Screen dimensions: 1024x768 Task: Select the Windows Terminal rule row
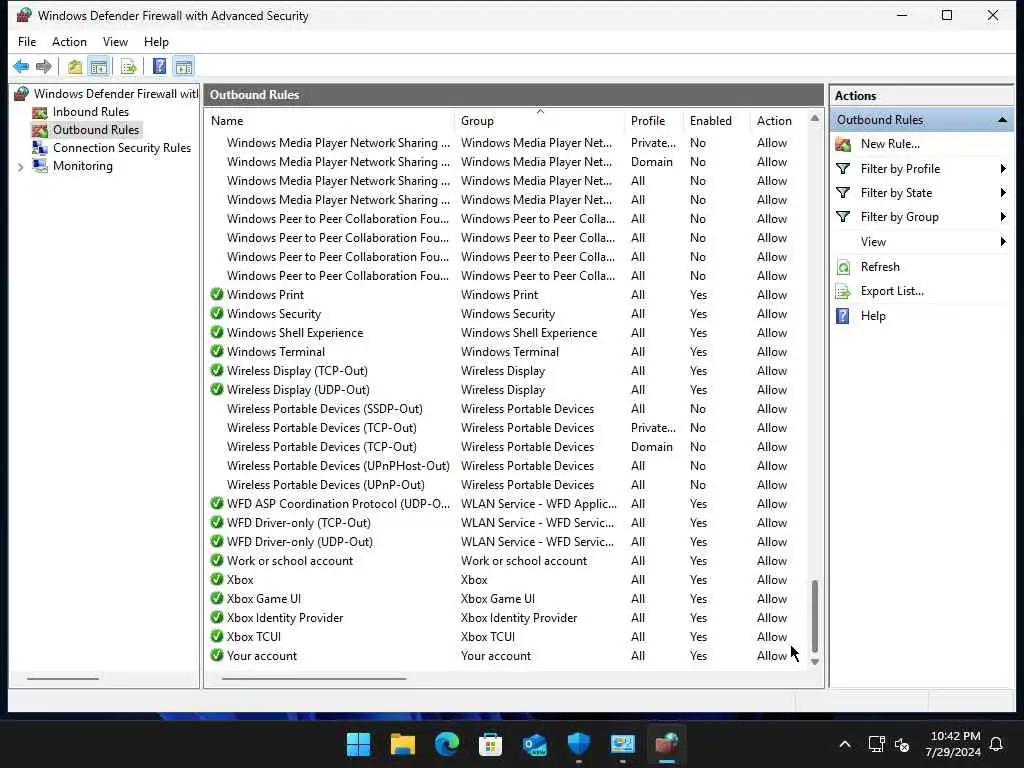(507, 352)
